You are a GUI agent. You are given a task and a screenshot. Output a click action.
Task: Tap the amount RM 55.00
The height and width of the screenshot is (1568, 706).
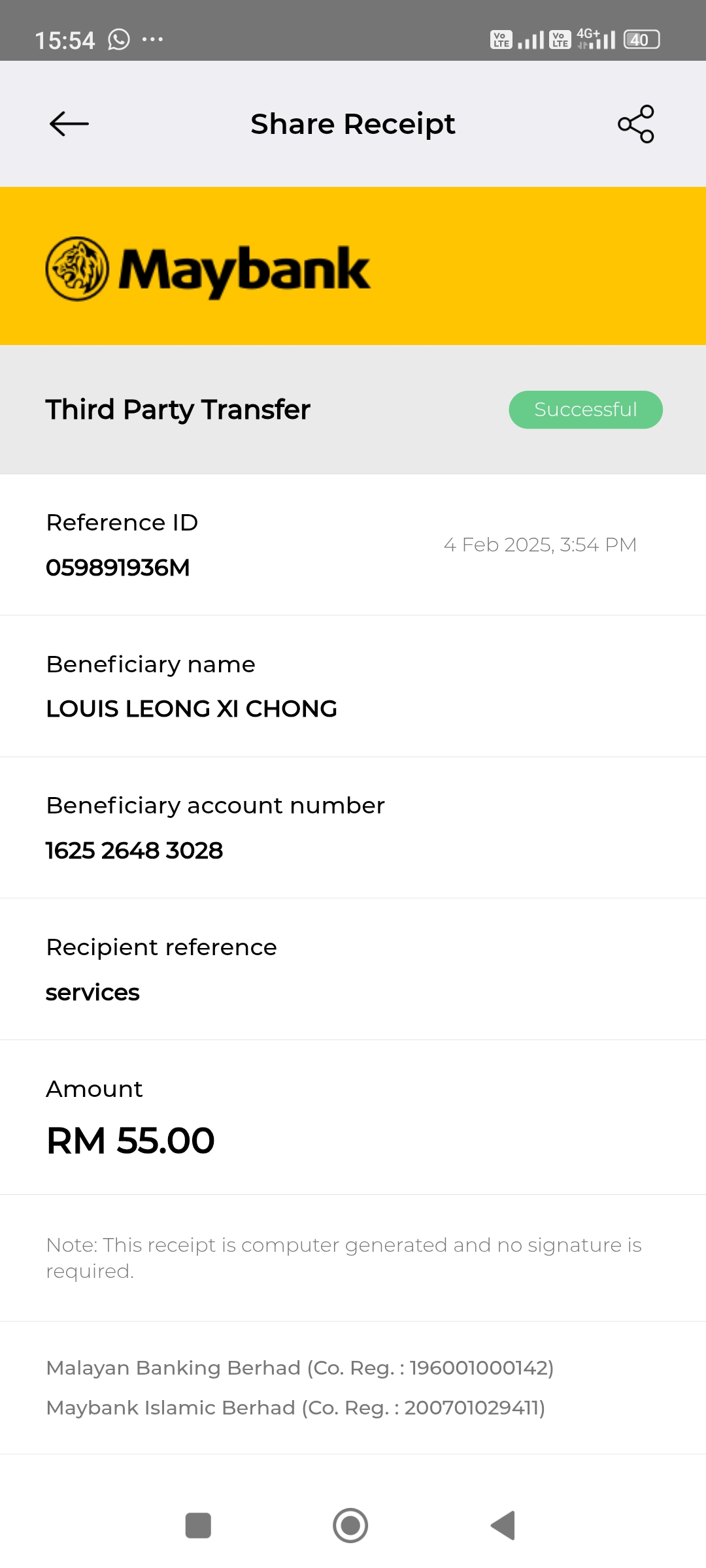(131, 1141)
